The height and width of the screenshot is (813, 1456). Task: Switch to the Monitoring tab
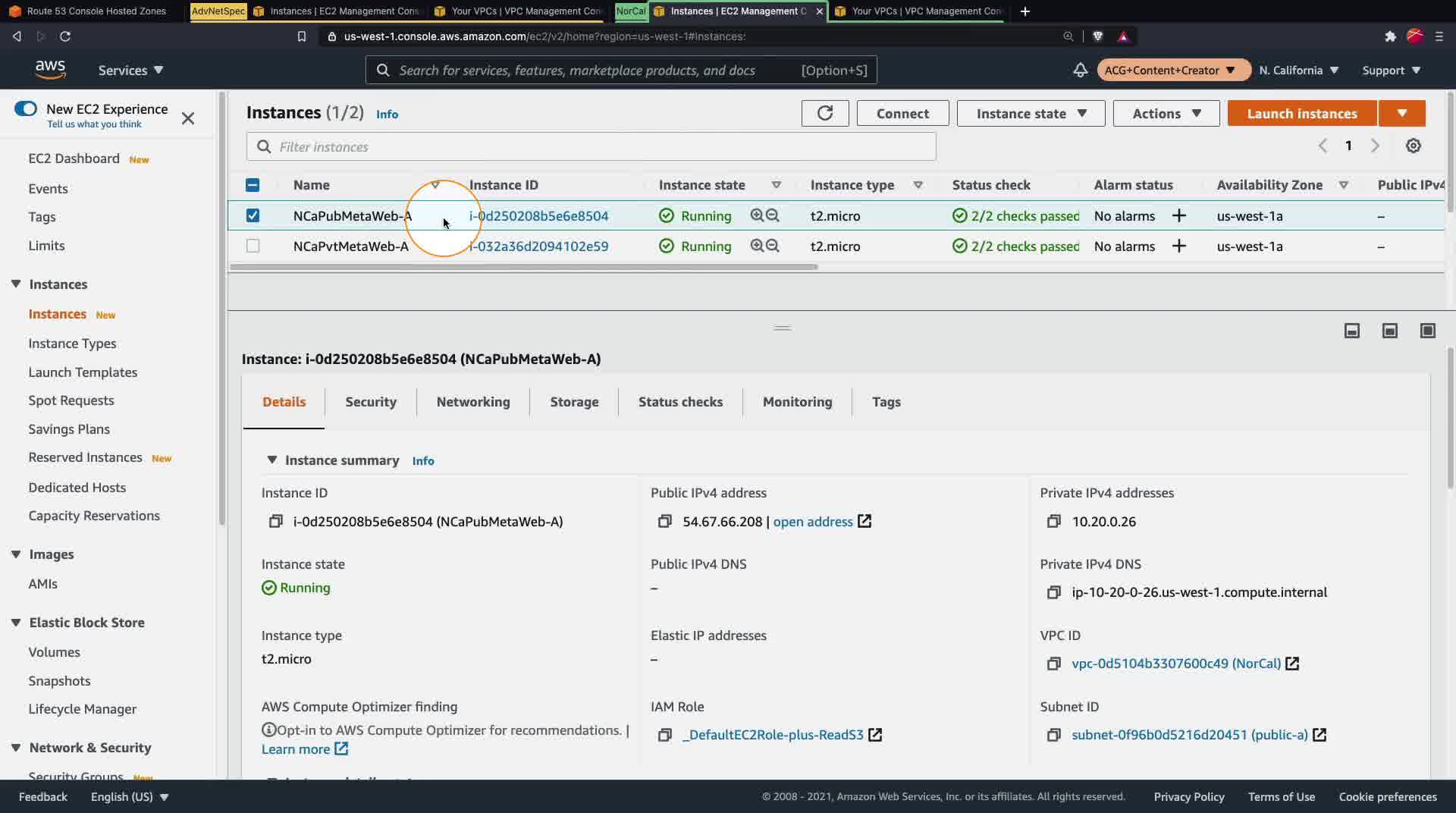[797, 402]
